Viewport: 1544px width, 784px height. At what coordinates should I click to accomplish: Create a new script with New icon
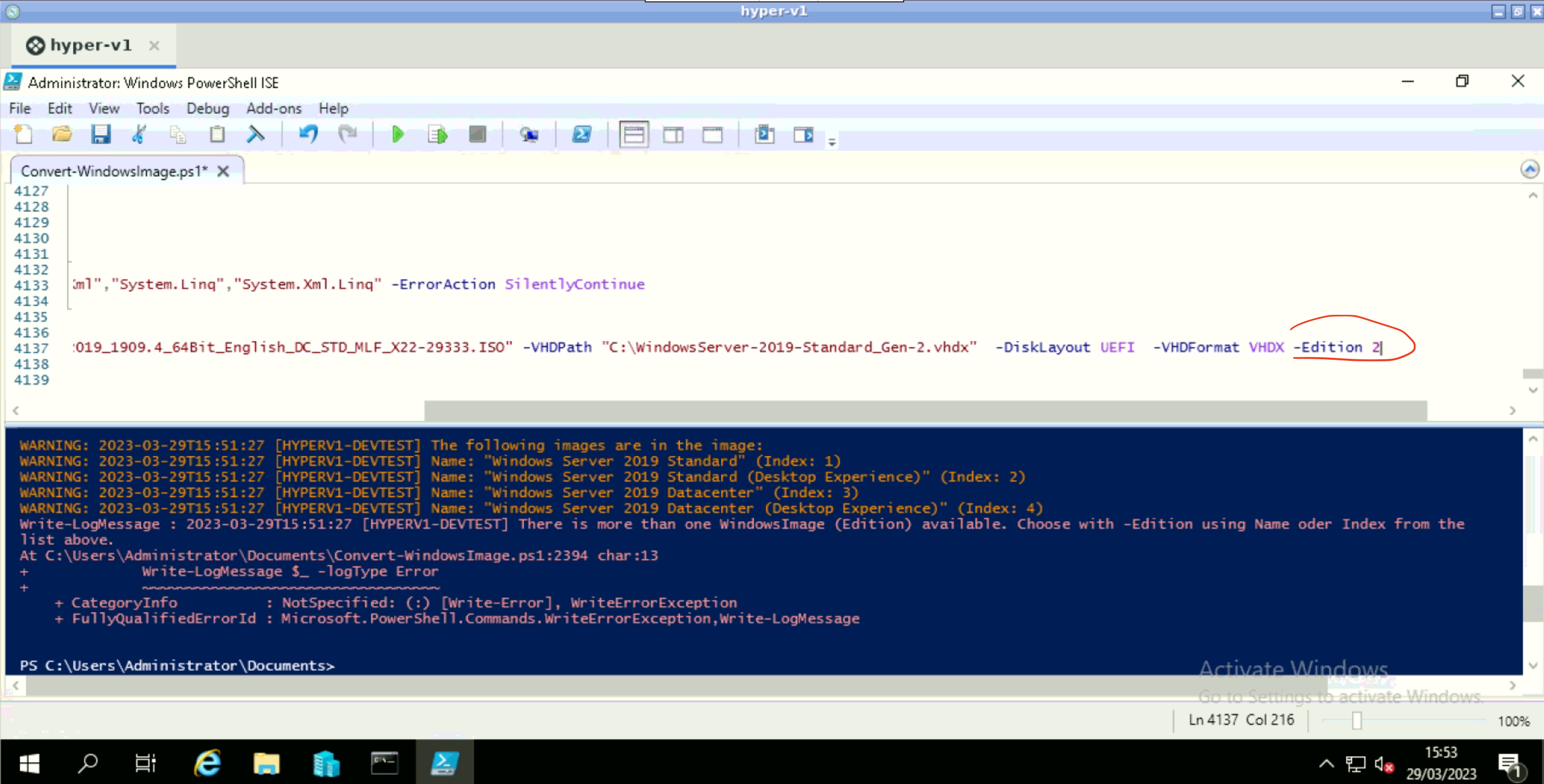coord(24,134)
